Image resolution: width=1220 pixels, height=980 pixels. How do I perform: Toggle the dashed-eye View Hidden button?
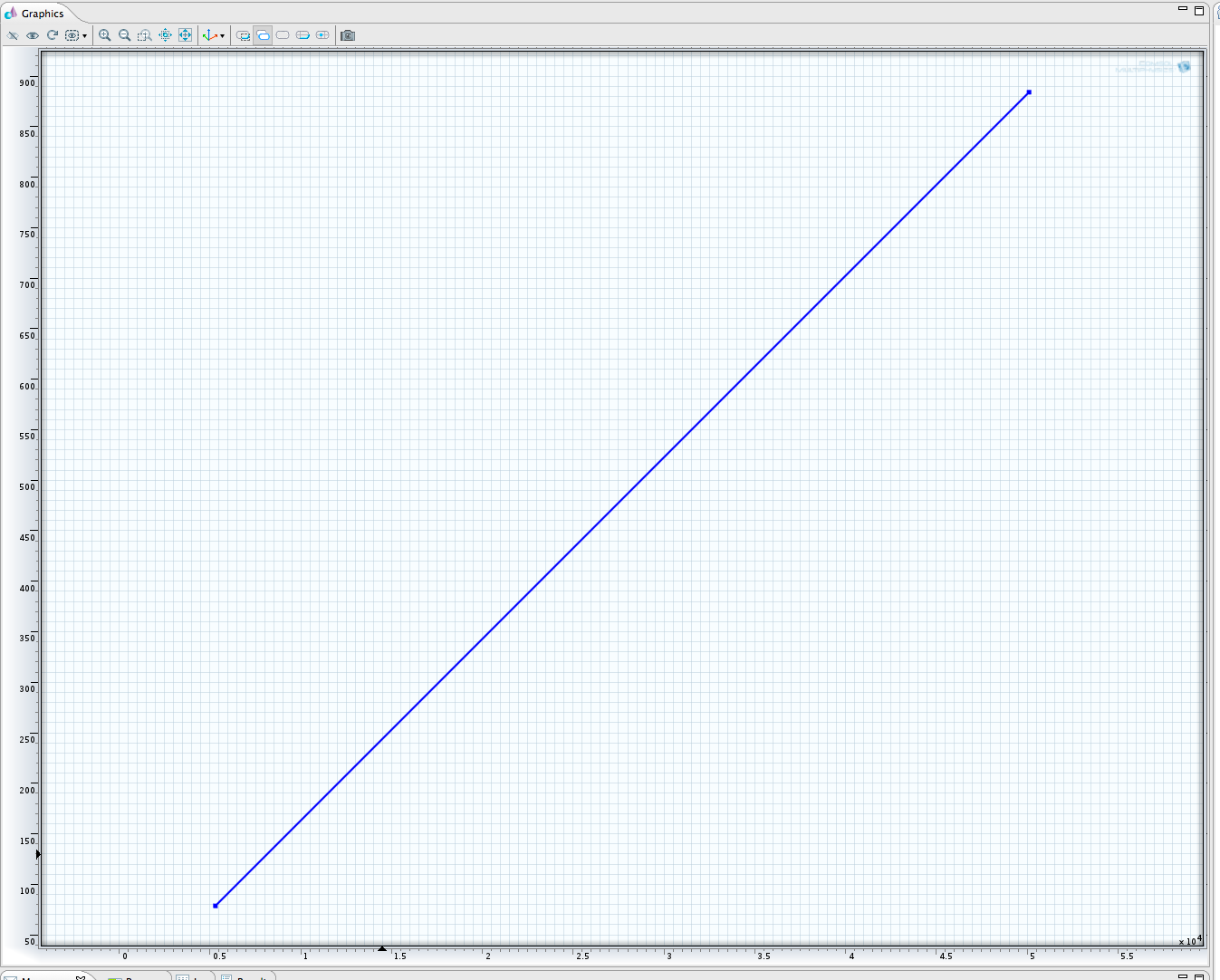click(x=72, y=35)
